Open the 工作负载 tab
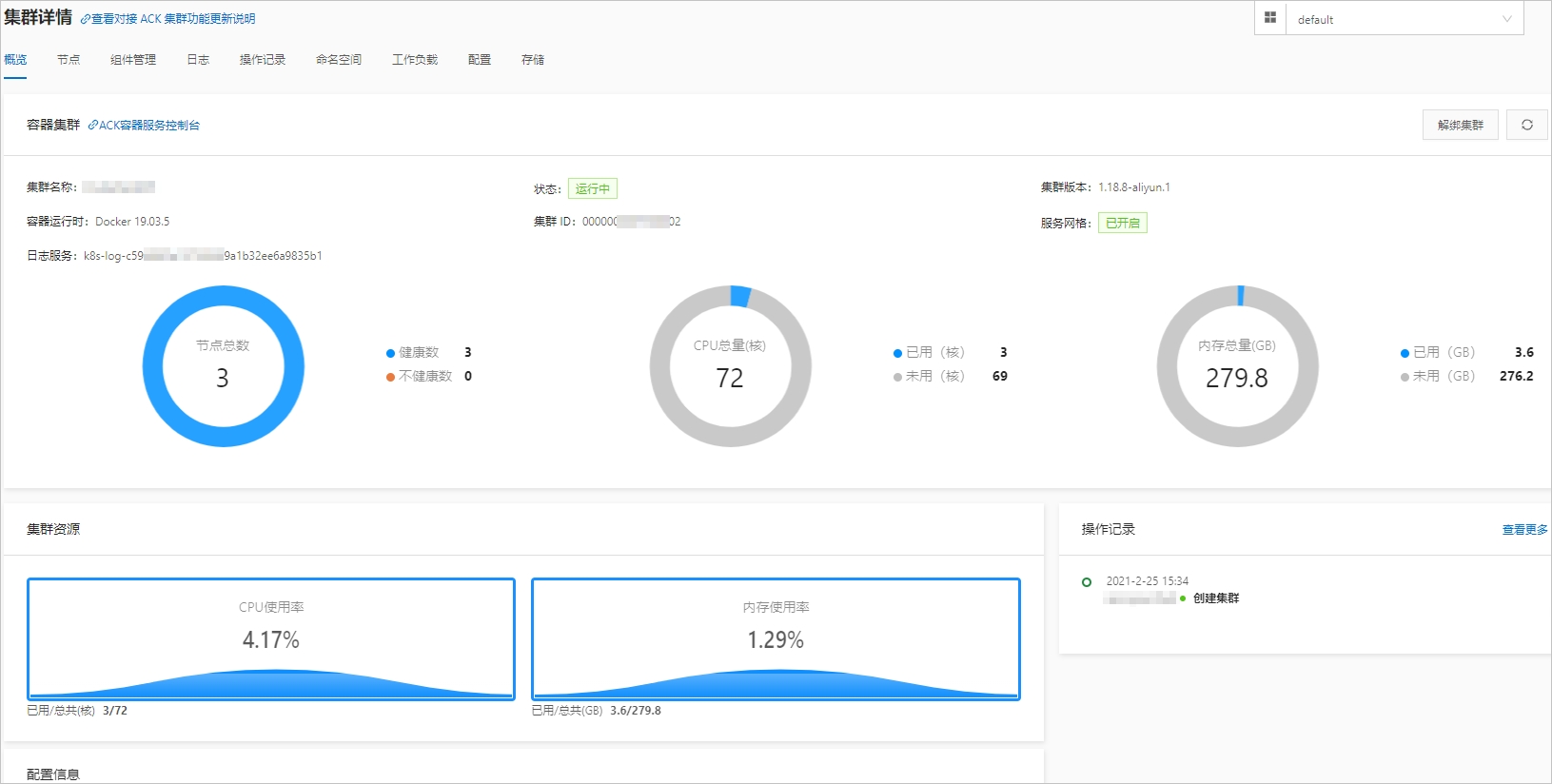 [415, 59]
